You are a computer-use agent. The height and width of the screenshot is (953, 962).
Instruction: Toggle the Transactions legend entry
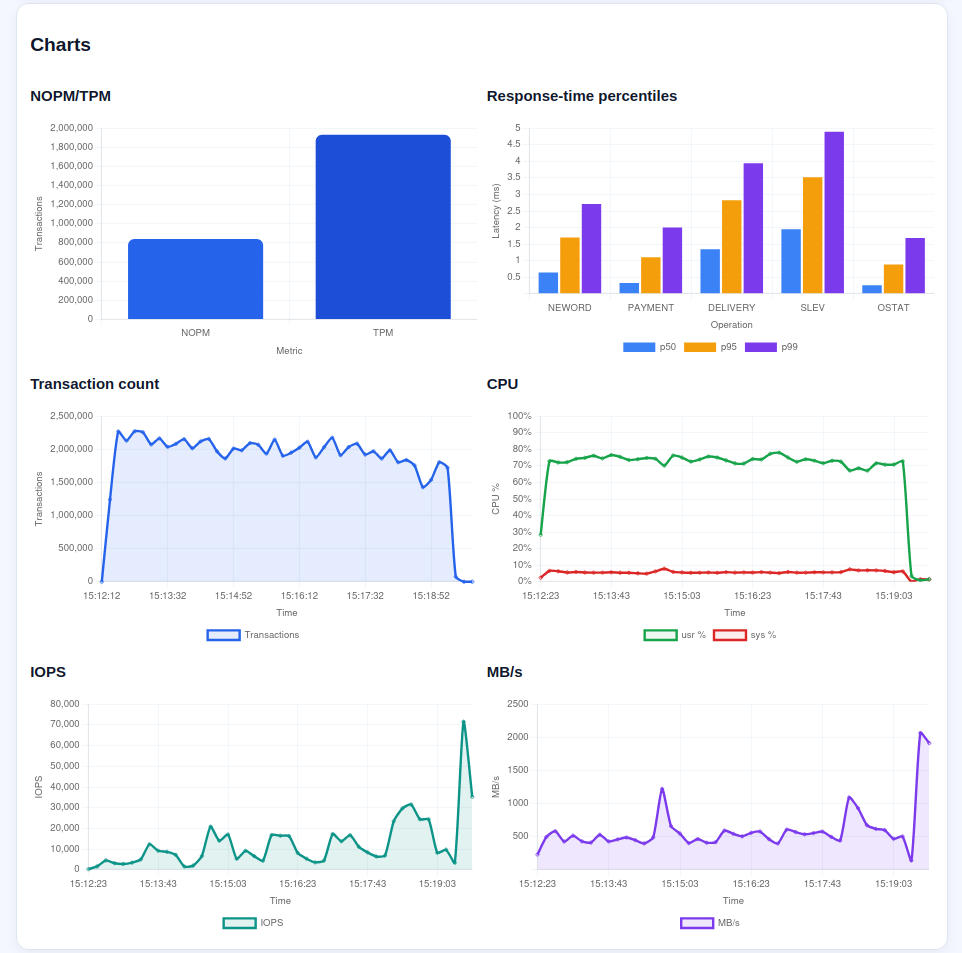tap(253, 635)
